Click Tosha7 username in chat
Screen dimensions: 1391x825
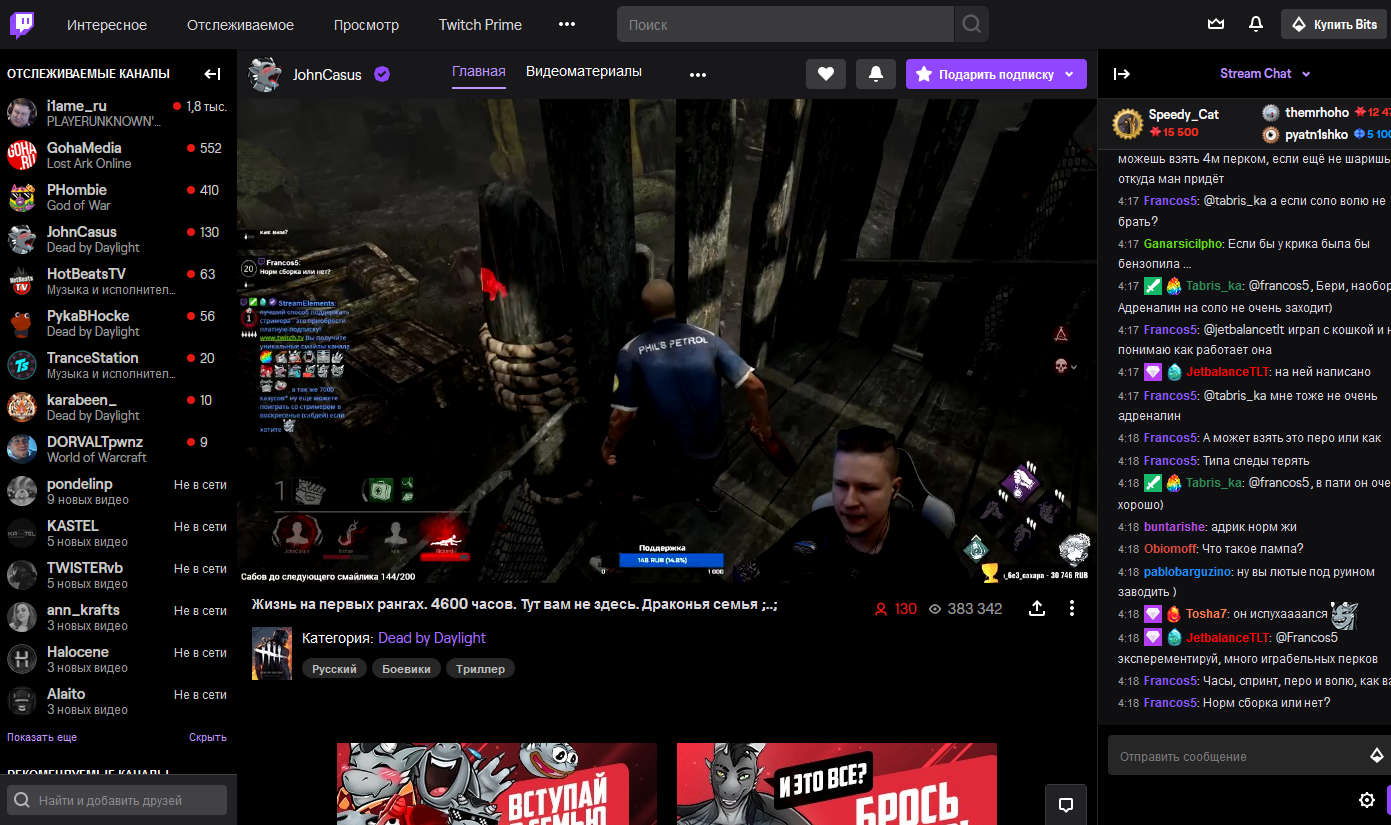pyautogui.click(x=1205, y=614)
